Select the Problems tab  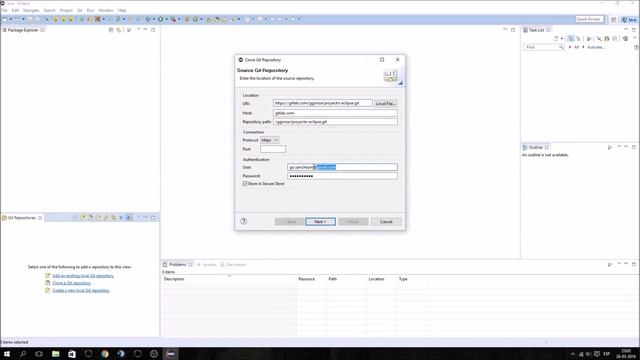(178, 264)
